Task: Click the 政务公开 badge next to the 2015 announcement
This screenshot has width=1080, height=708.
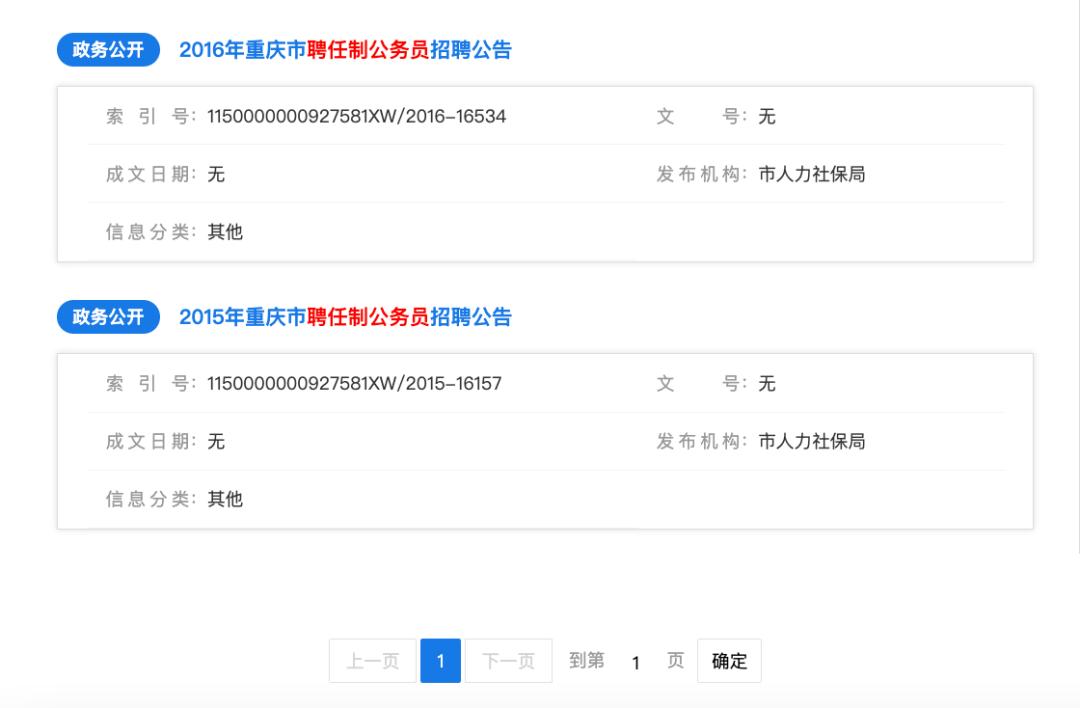Action: [105, 317]
